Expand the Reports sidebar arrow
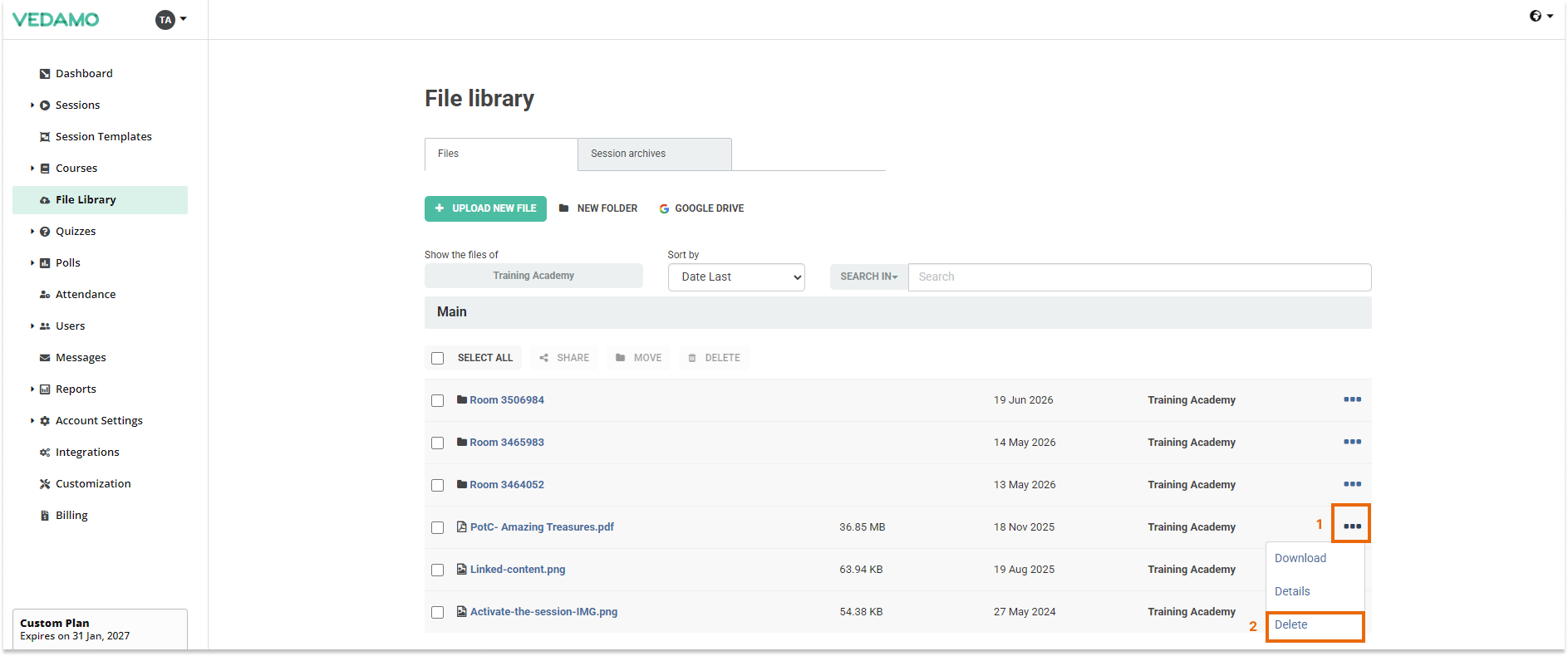Viewport: 1568px width, 656px height. point(32,389)
